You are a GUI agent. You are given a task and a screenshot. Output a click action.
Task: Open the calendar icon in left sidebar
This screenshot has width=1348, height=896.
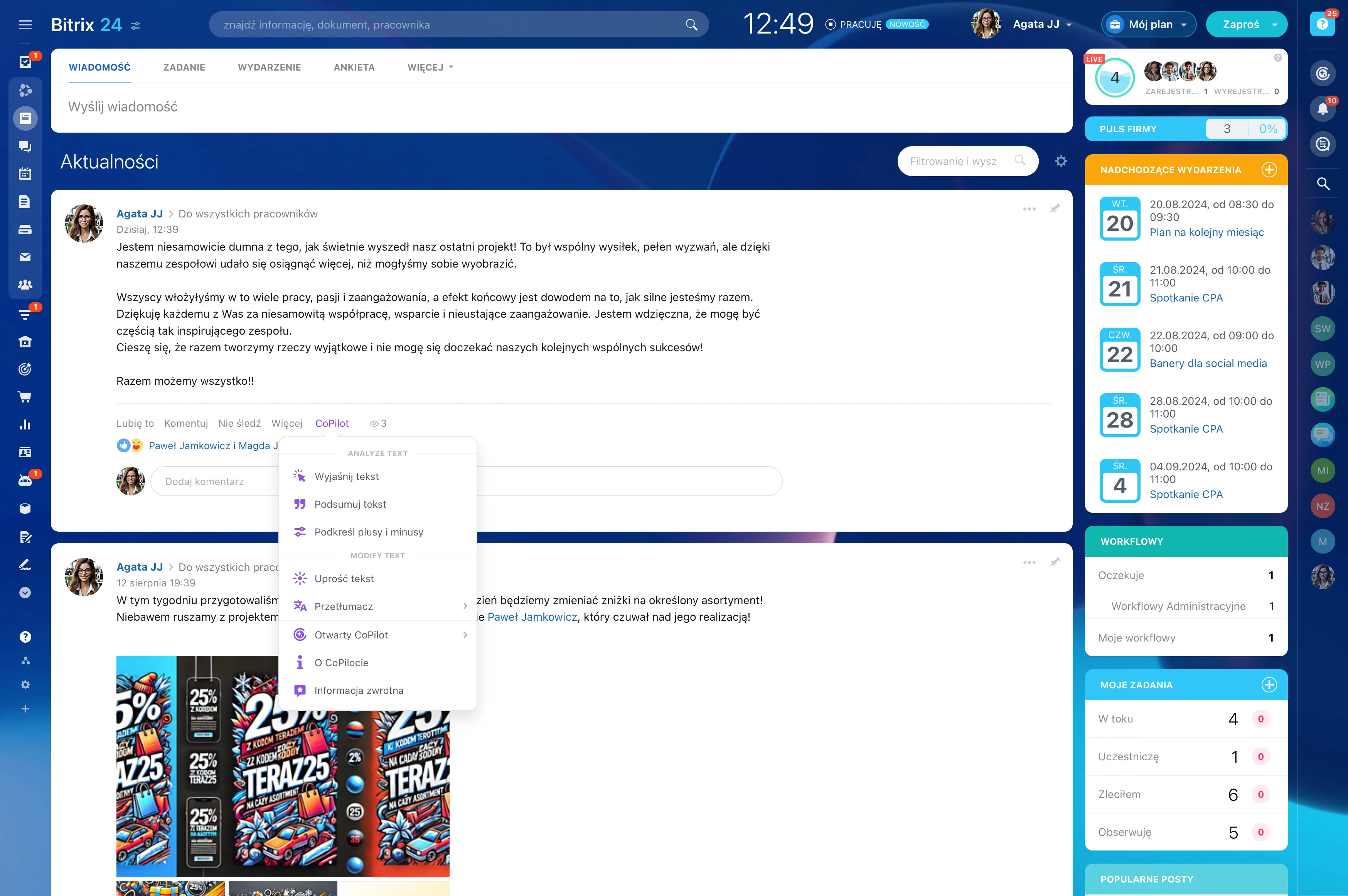coord(25,174)
